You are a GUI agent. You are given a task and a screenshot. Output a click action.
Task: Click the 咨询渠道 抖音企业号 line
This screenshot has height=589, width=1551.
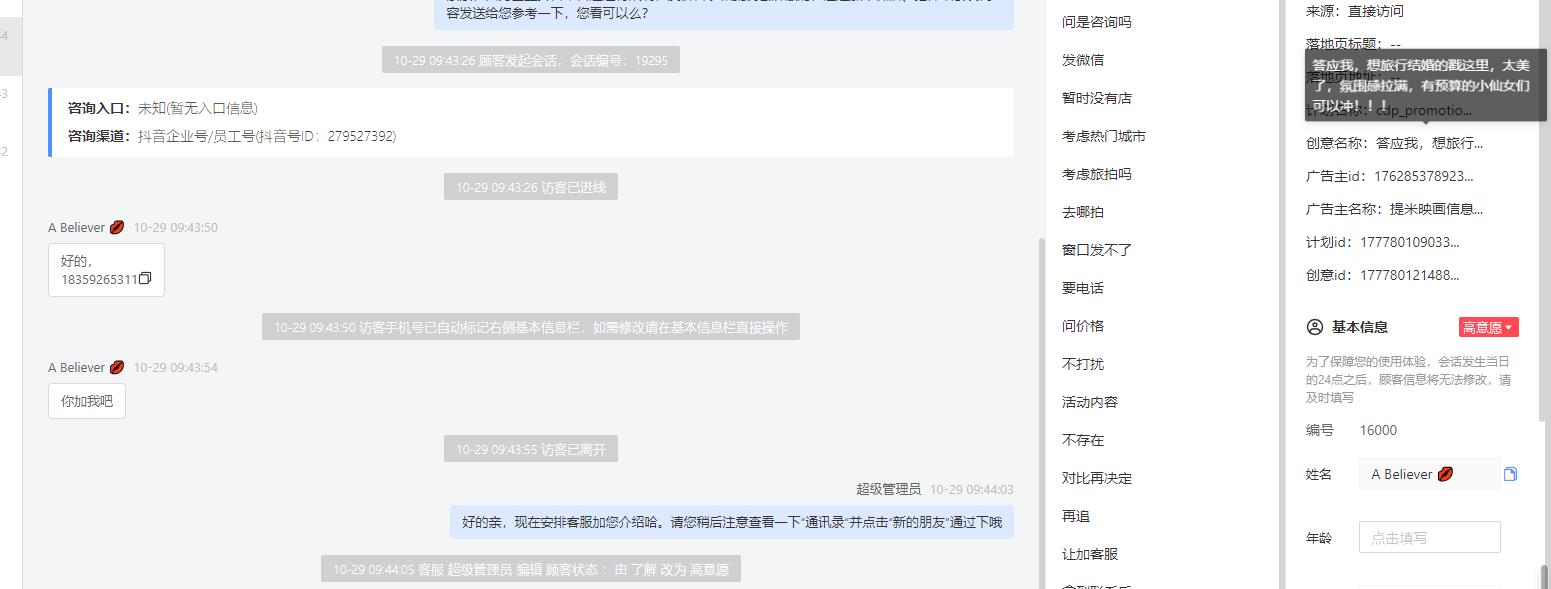(x=232, y=136)
